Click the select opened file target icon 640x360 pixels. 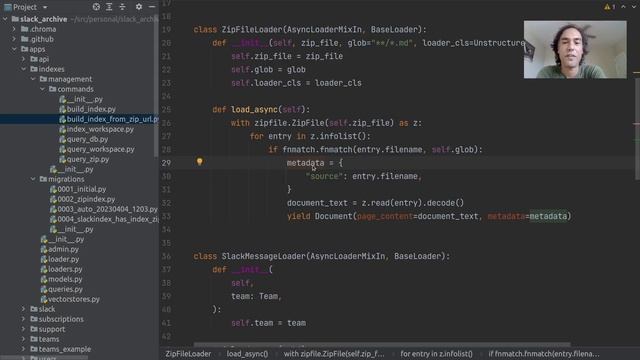96,7
